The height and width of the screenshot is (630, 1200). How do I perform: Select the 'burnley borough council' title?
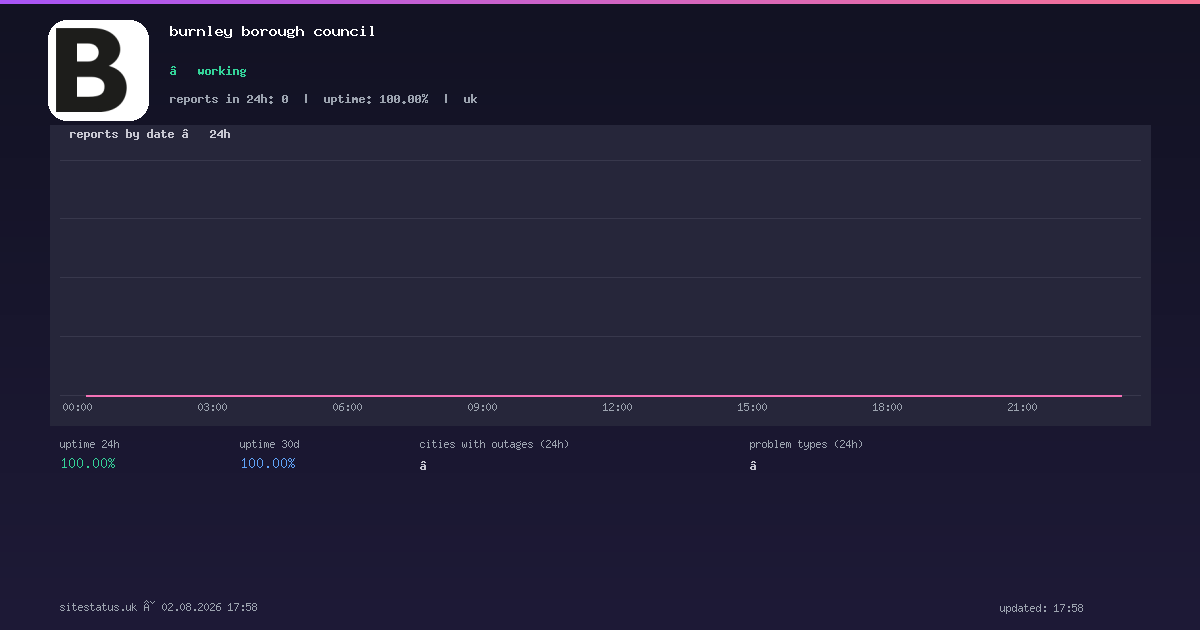pos(272,32)
